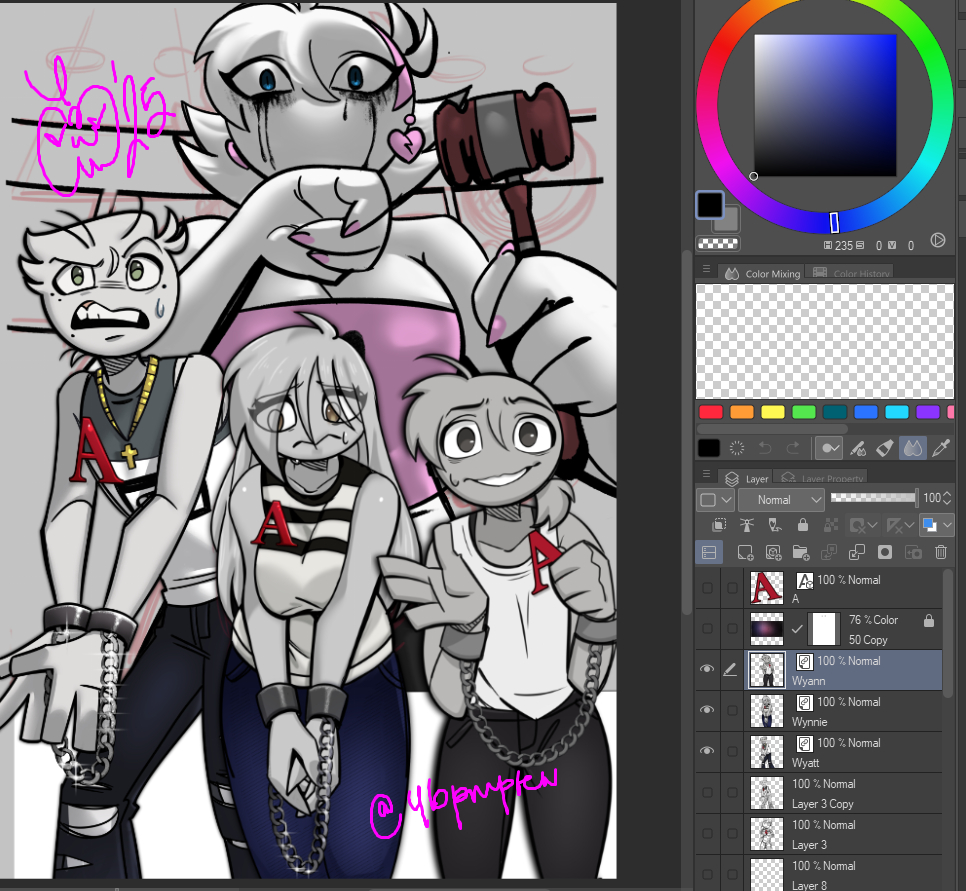Click the Merge with Layer Below icon

pyautogui.click(x=856, y=552)
